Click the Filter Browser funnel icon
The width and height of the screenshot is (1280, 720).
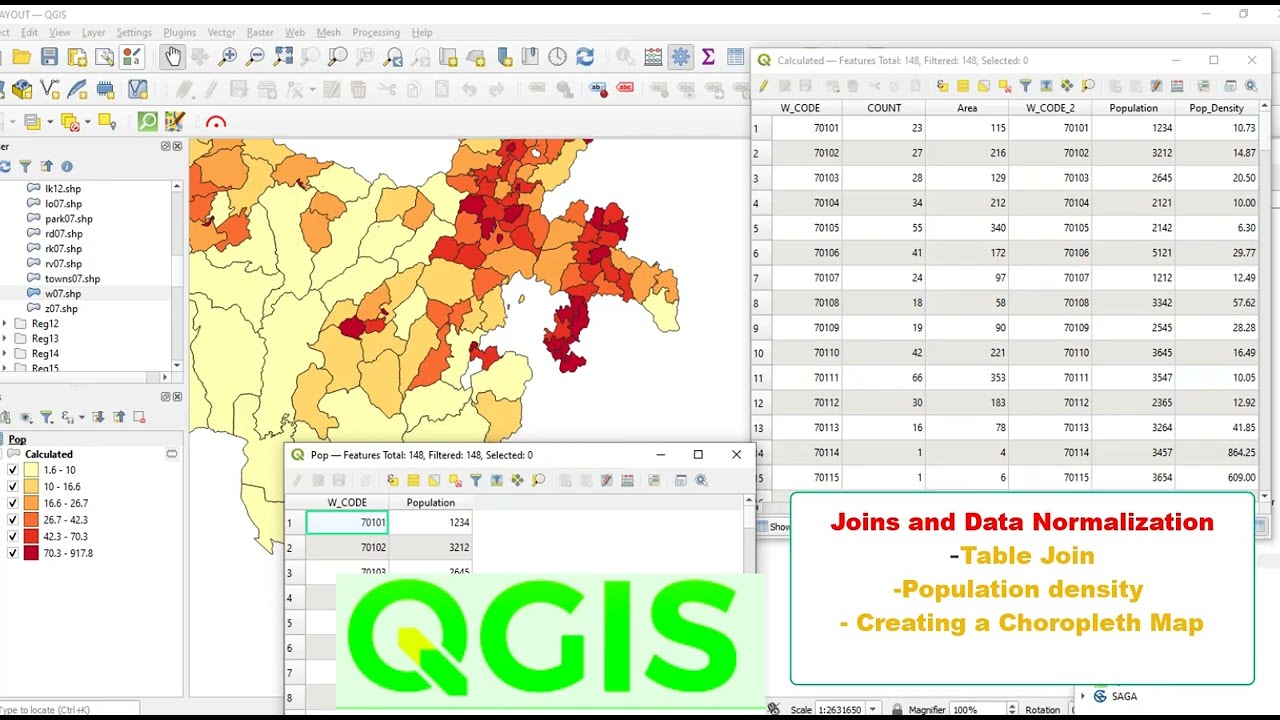point(25,166)
